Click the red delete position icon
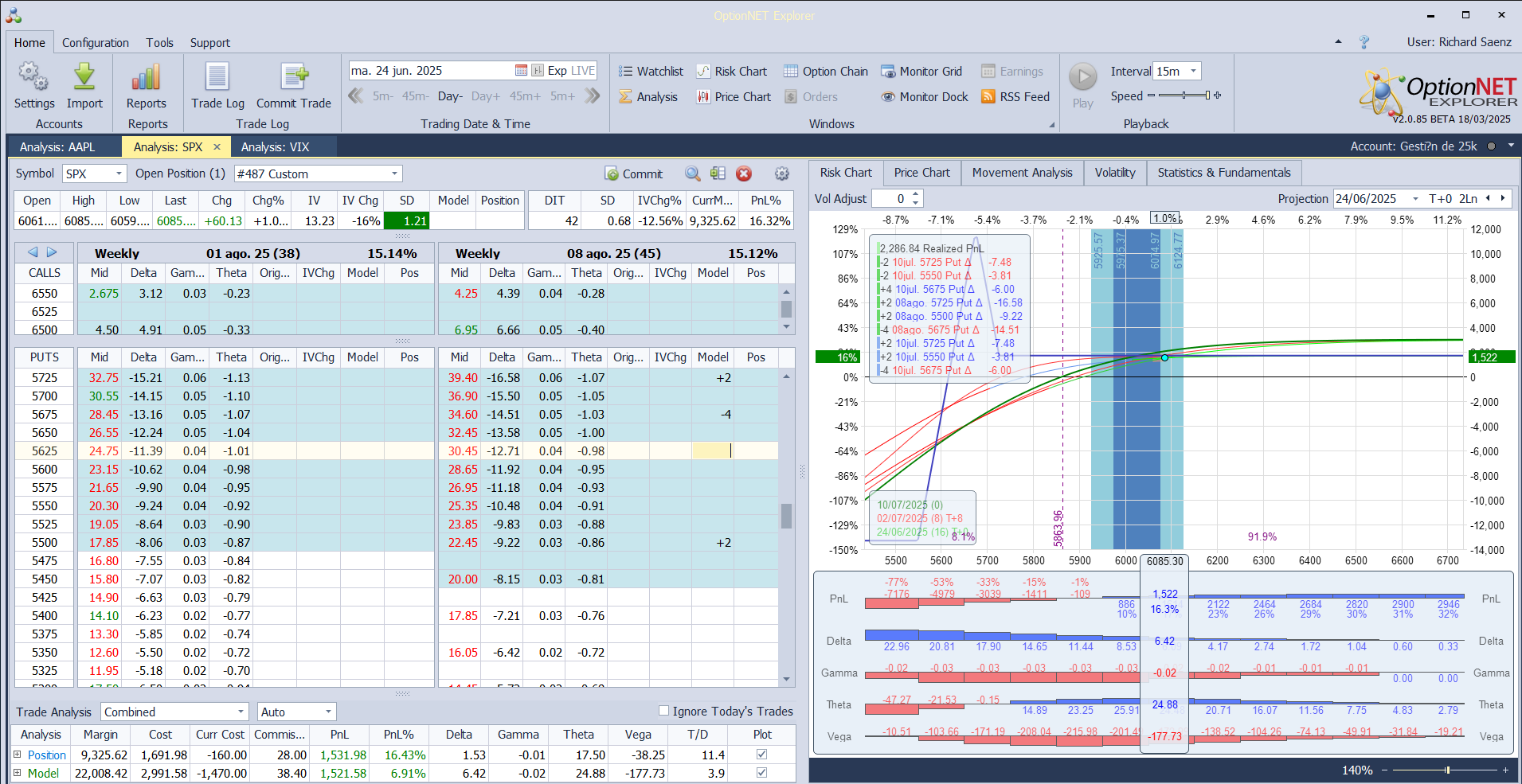1522x784 pixels. [744, 174]
